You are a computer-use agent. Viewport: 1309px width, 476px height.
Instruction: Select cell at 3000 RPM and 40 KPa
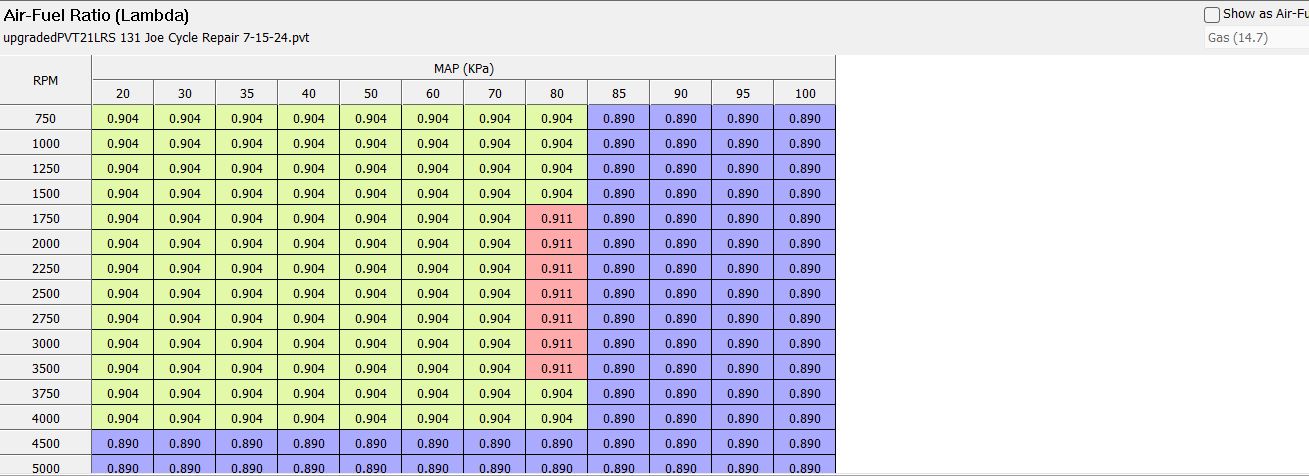pos(308,343)
